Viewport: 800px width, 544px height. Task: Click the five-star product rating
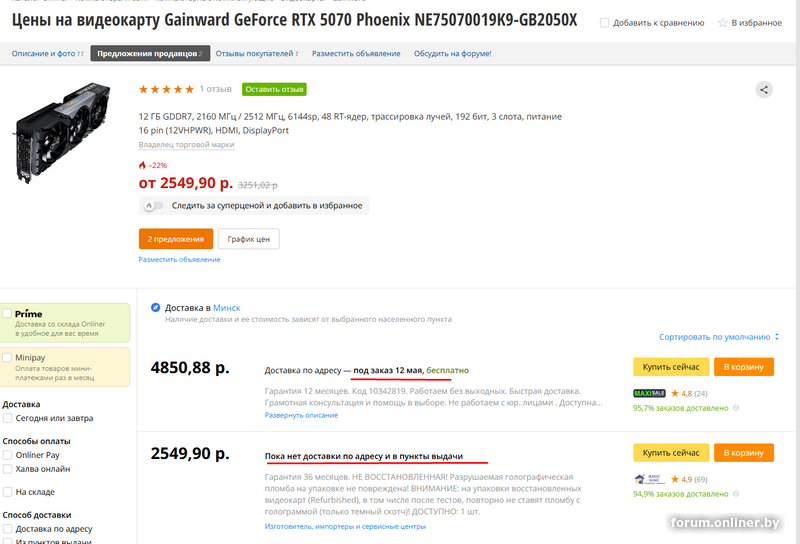pos(166,89)
